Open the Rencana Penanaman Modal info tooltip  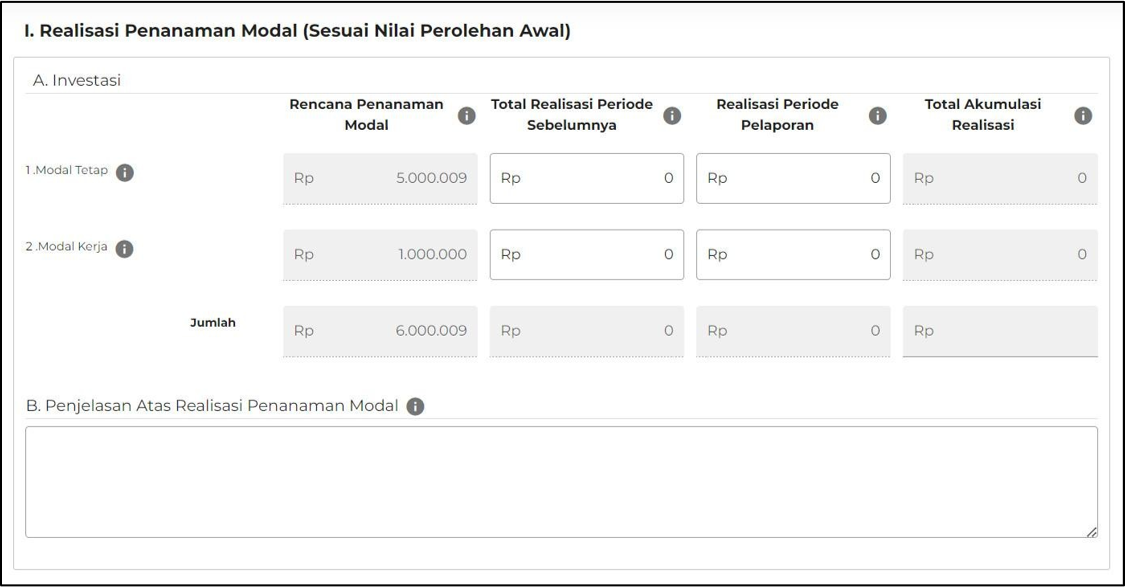click(x=466, y=113)
